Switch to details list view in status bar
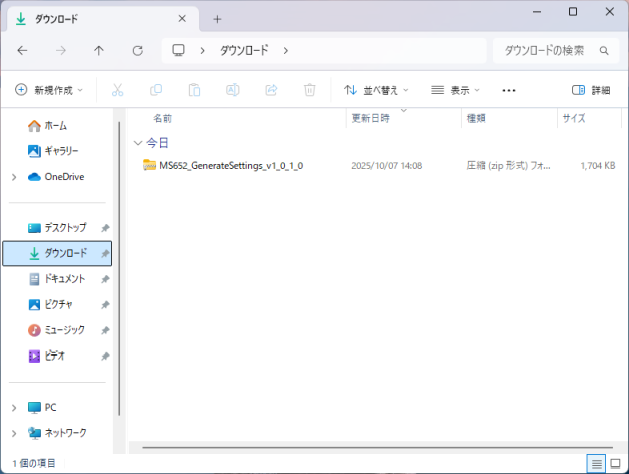Image resolution: width=629 pixels, height=474 pixels. 596,464
